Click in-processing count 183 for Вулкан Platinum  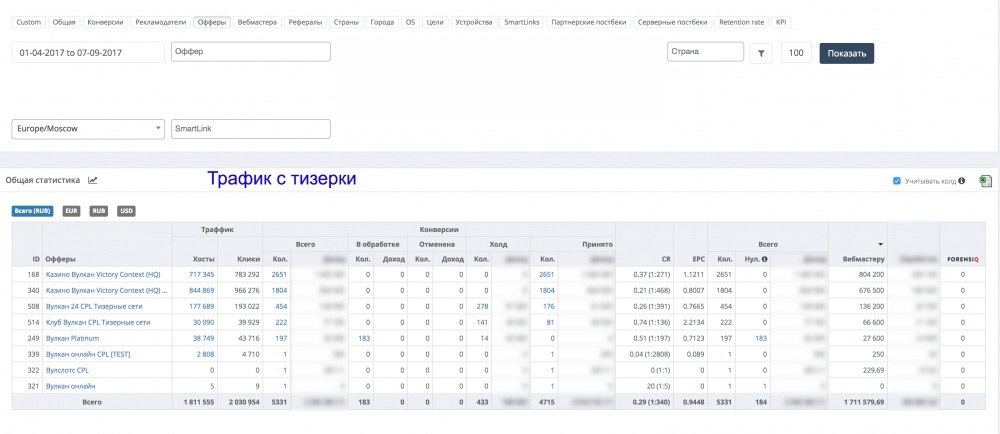coord(364,338)
